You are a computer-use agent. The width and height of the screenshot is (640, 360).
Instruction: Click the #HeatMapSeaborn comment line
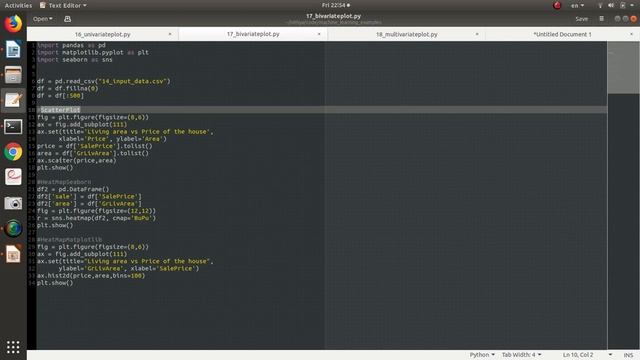pos(64,182)
